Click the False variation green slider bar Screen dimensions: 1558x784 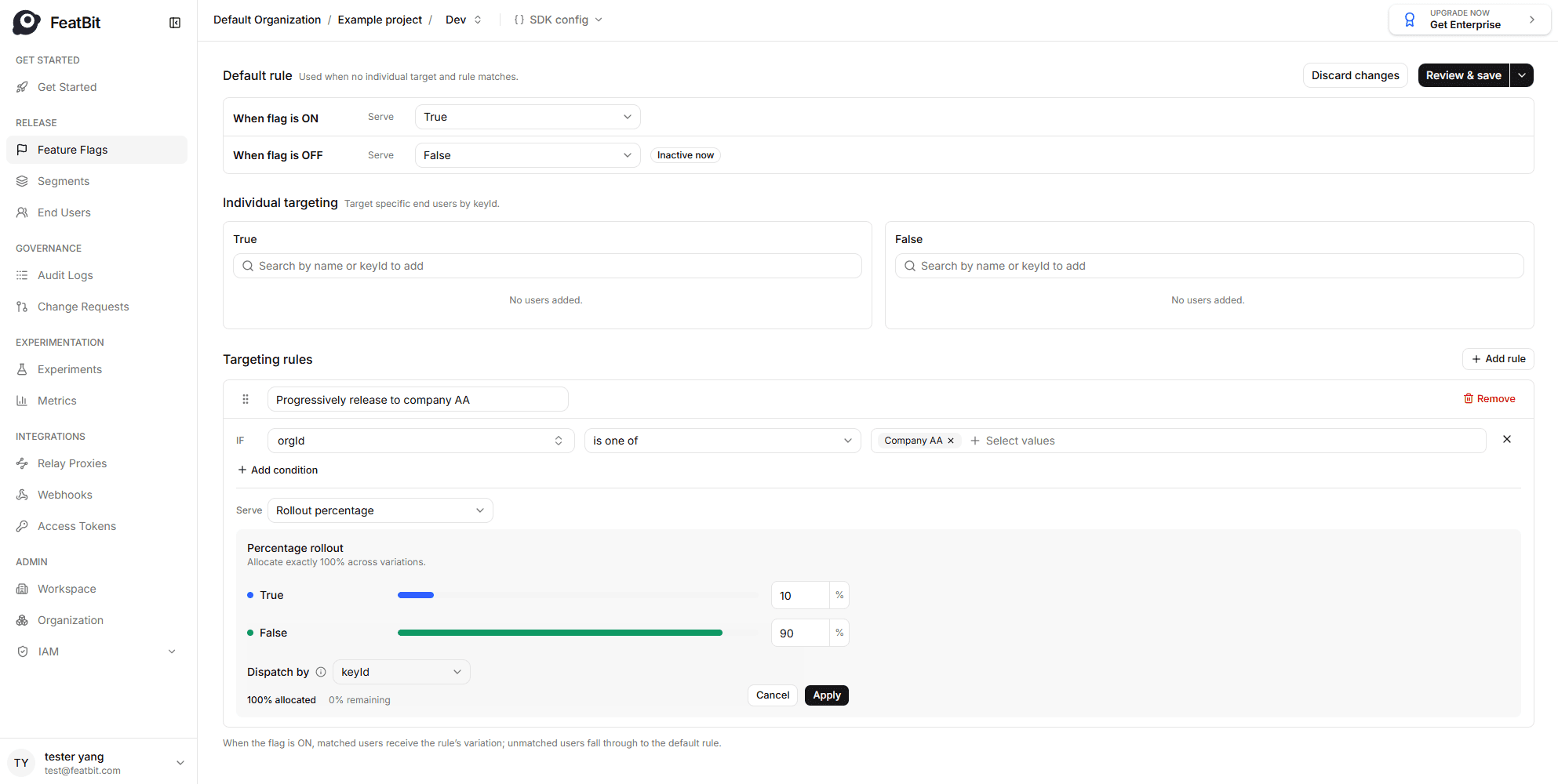[x=560, y=633]
